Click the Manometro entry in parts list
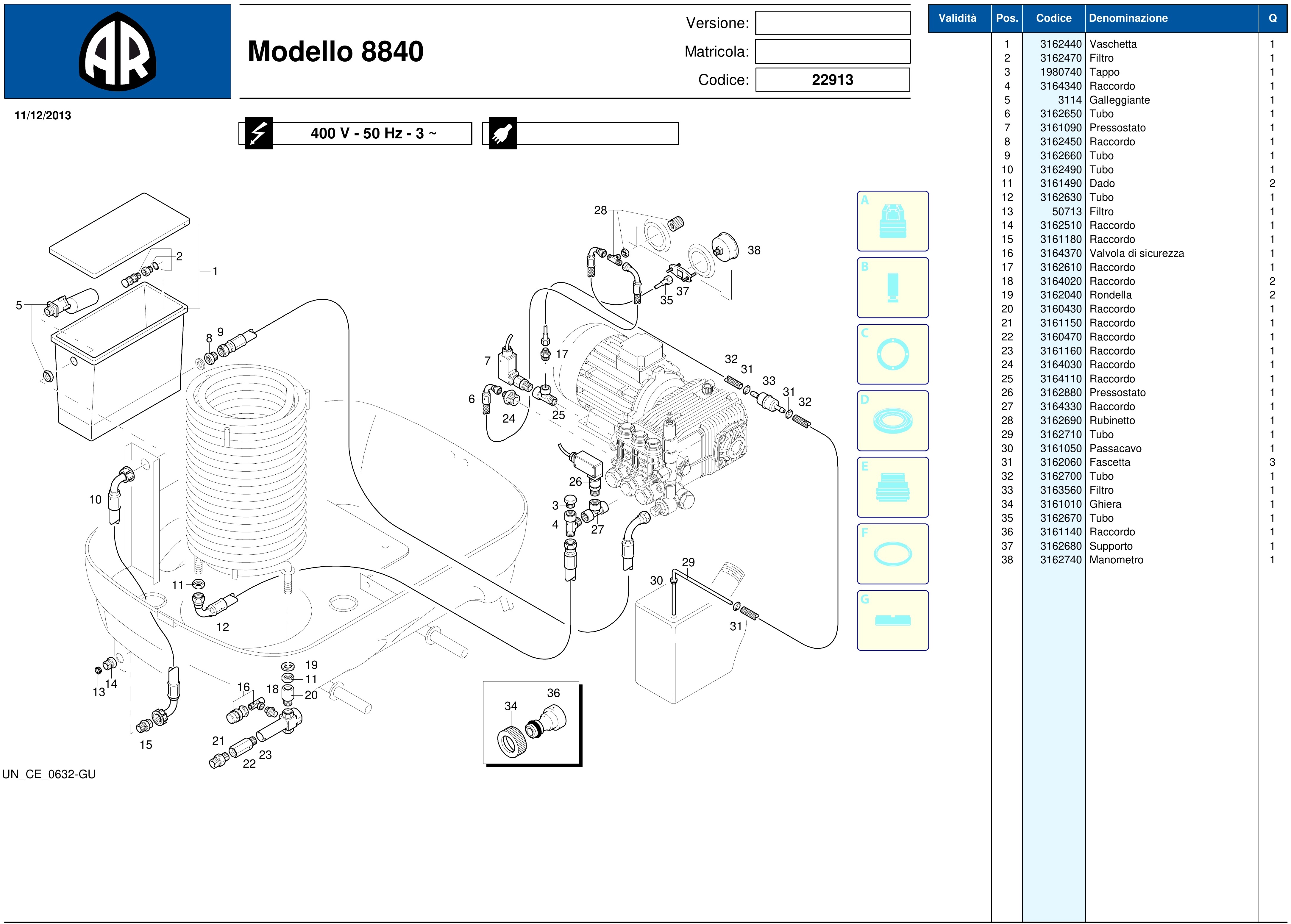The image size is (1291, 924). coord(1116,560)
